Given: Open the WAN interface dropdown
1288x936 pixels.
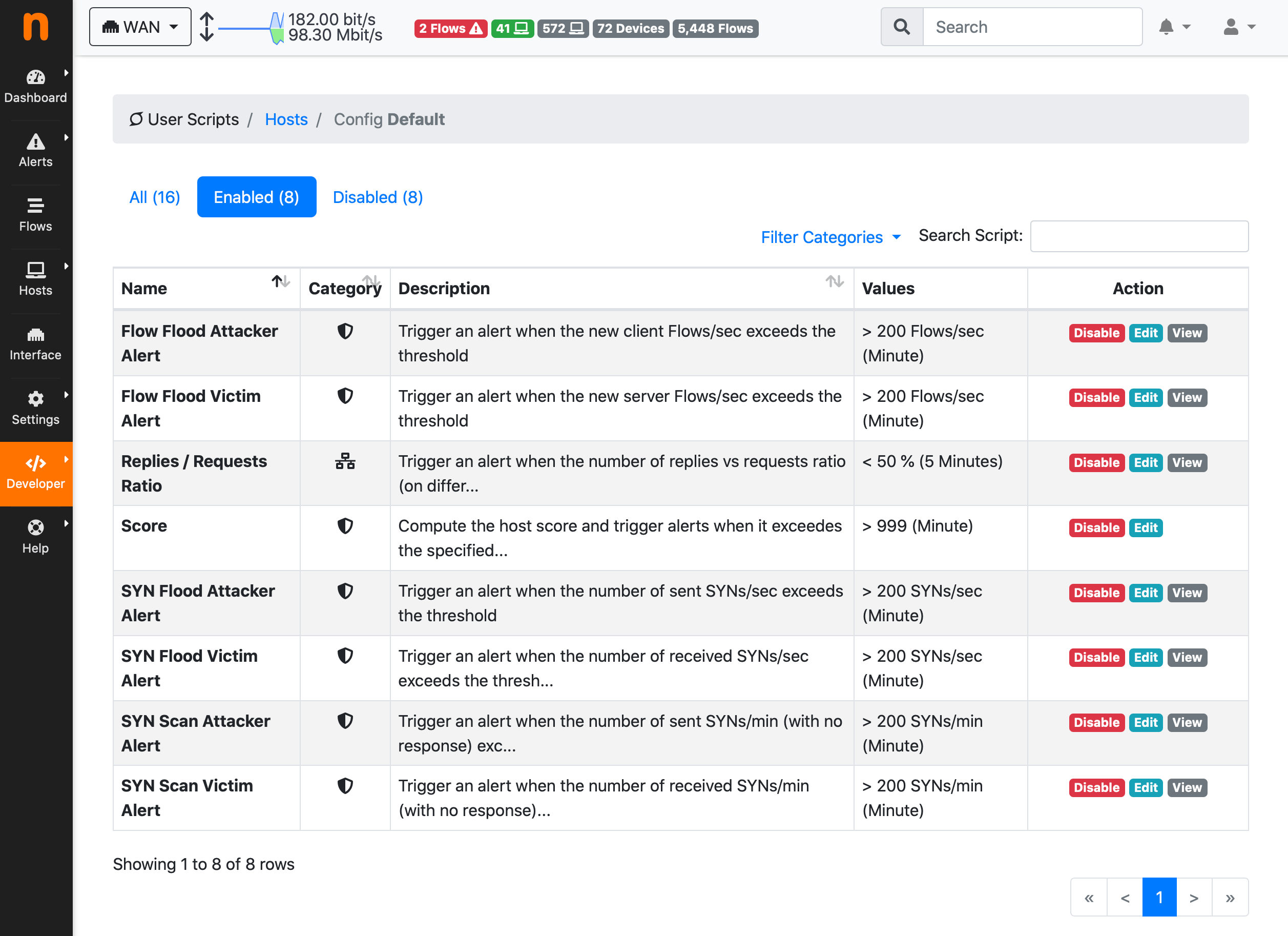Looking at the screenshot, I should point(140,27).
